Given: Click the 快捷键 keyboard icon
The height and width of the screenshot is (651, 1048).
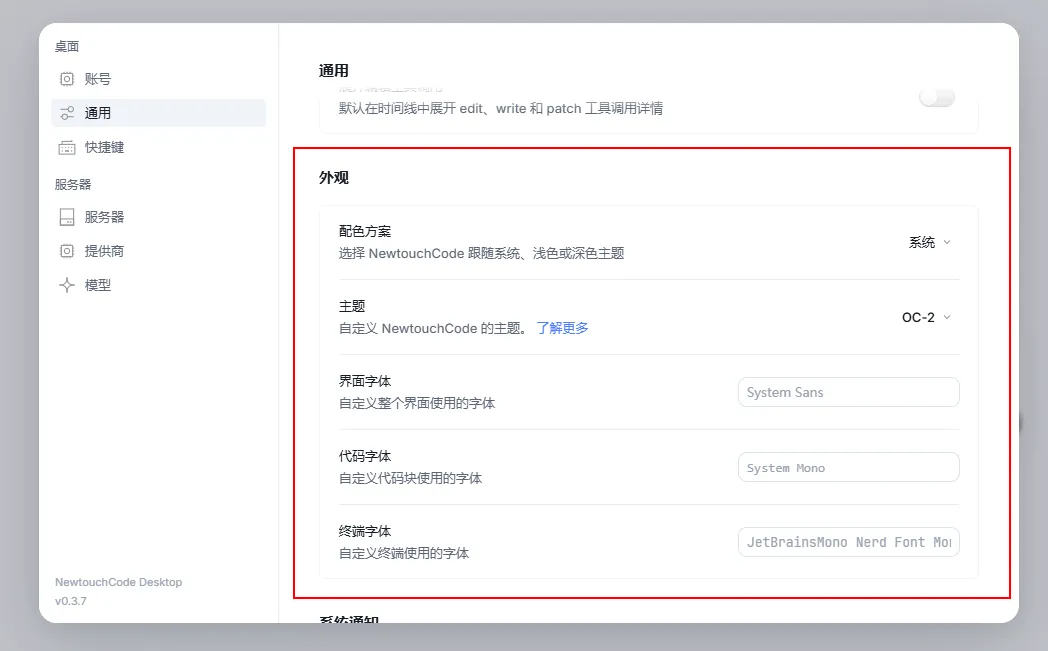Looking at the screenshot, I should pyautogui.click(x=67, y=147).
